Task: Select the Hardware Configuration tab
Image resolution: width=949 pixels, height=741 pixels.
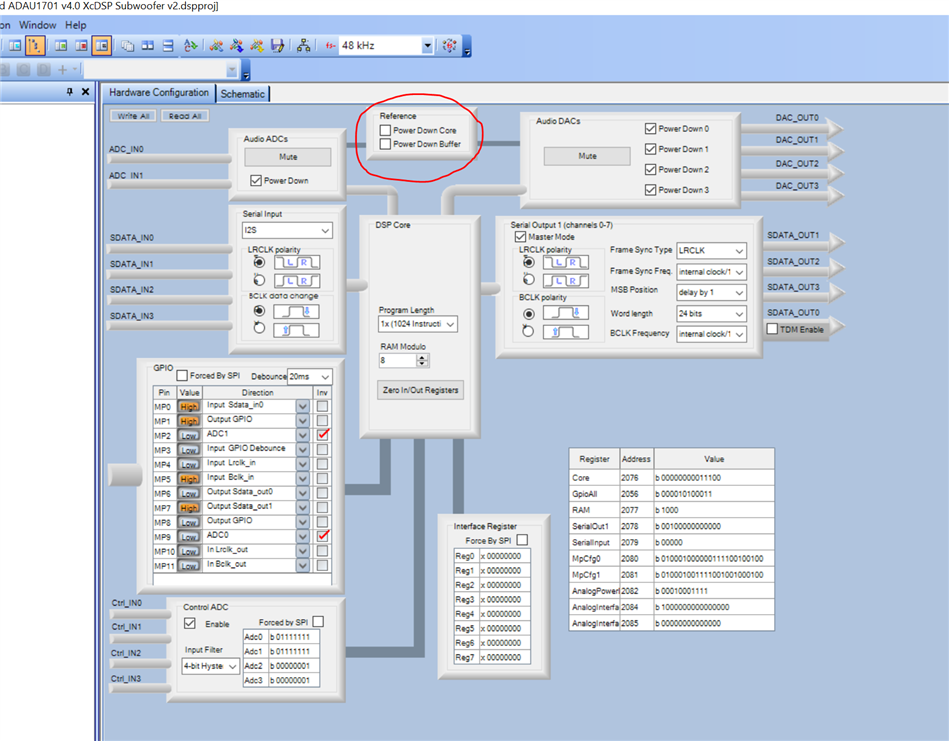Action: coord(159,93)
